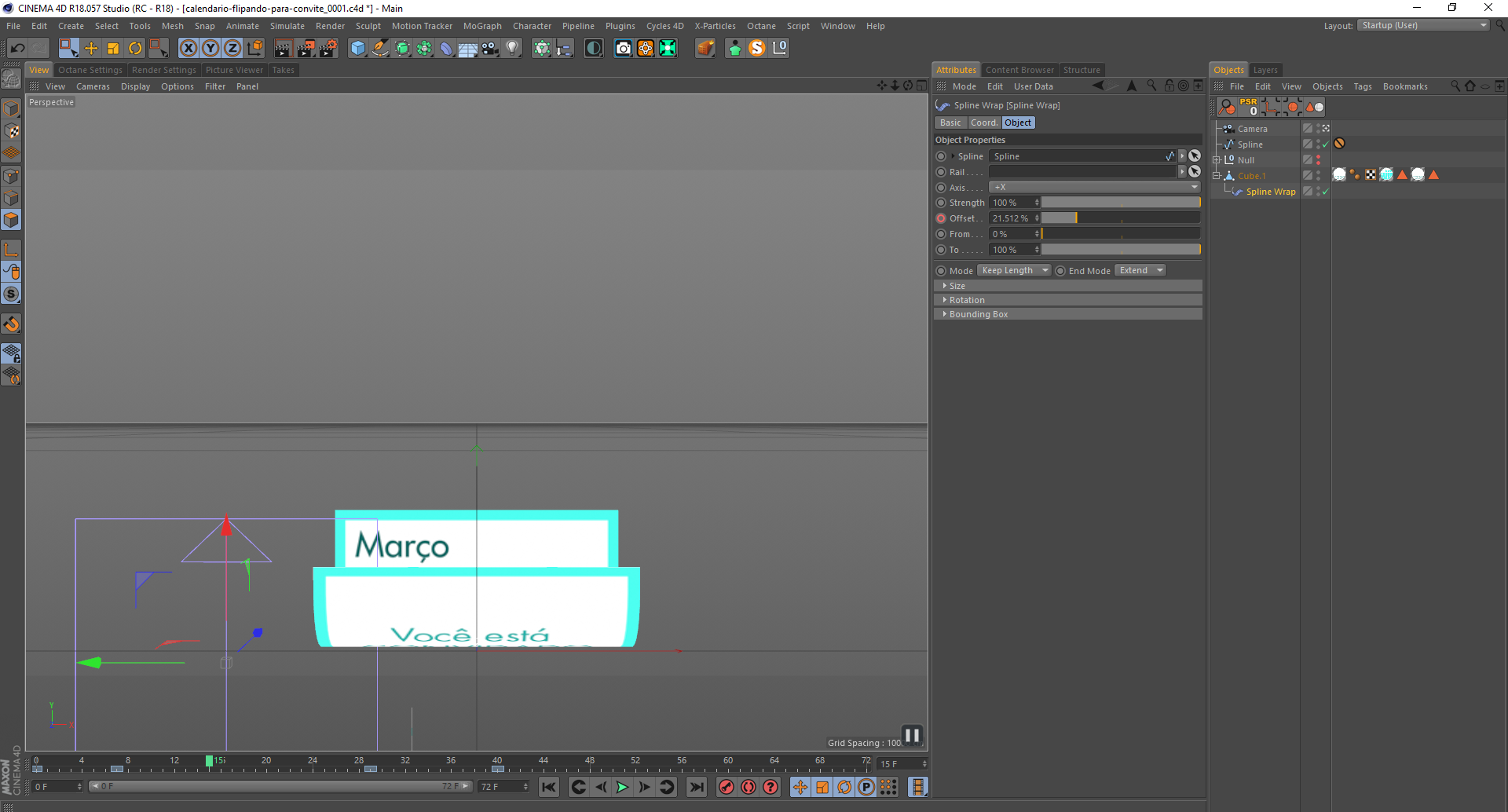Select the Move tool in top toolbar
The image size is (1508, 812).
[x=91, y=49]
